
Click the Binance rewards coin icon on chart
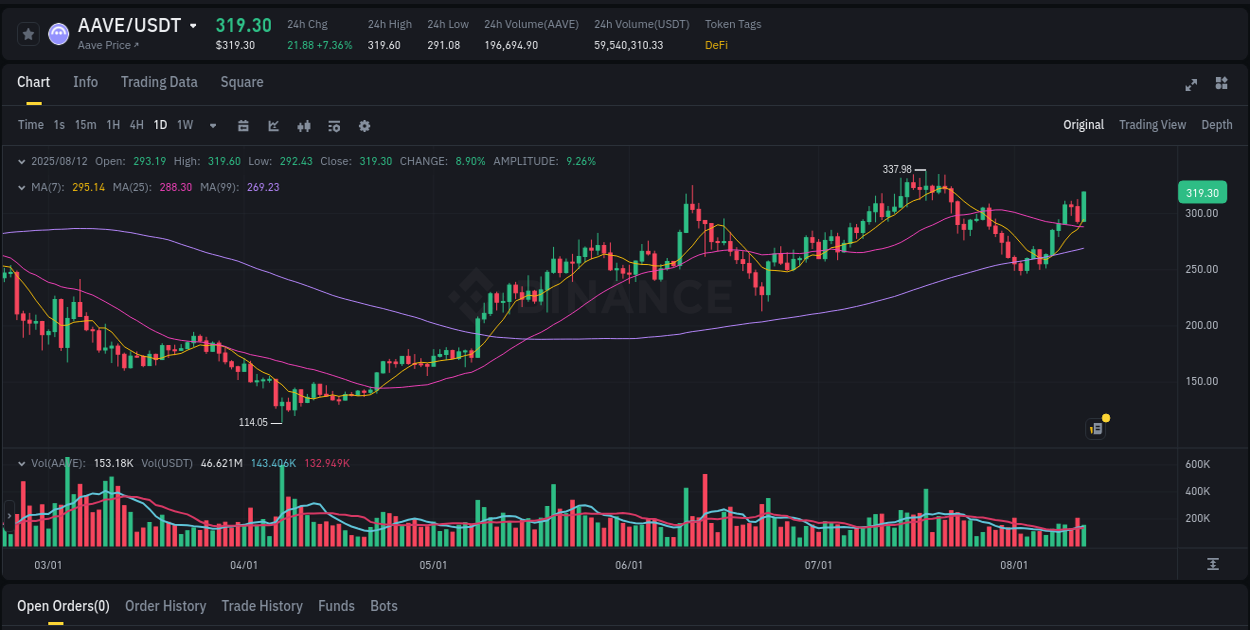1095,428
